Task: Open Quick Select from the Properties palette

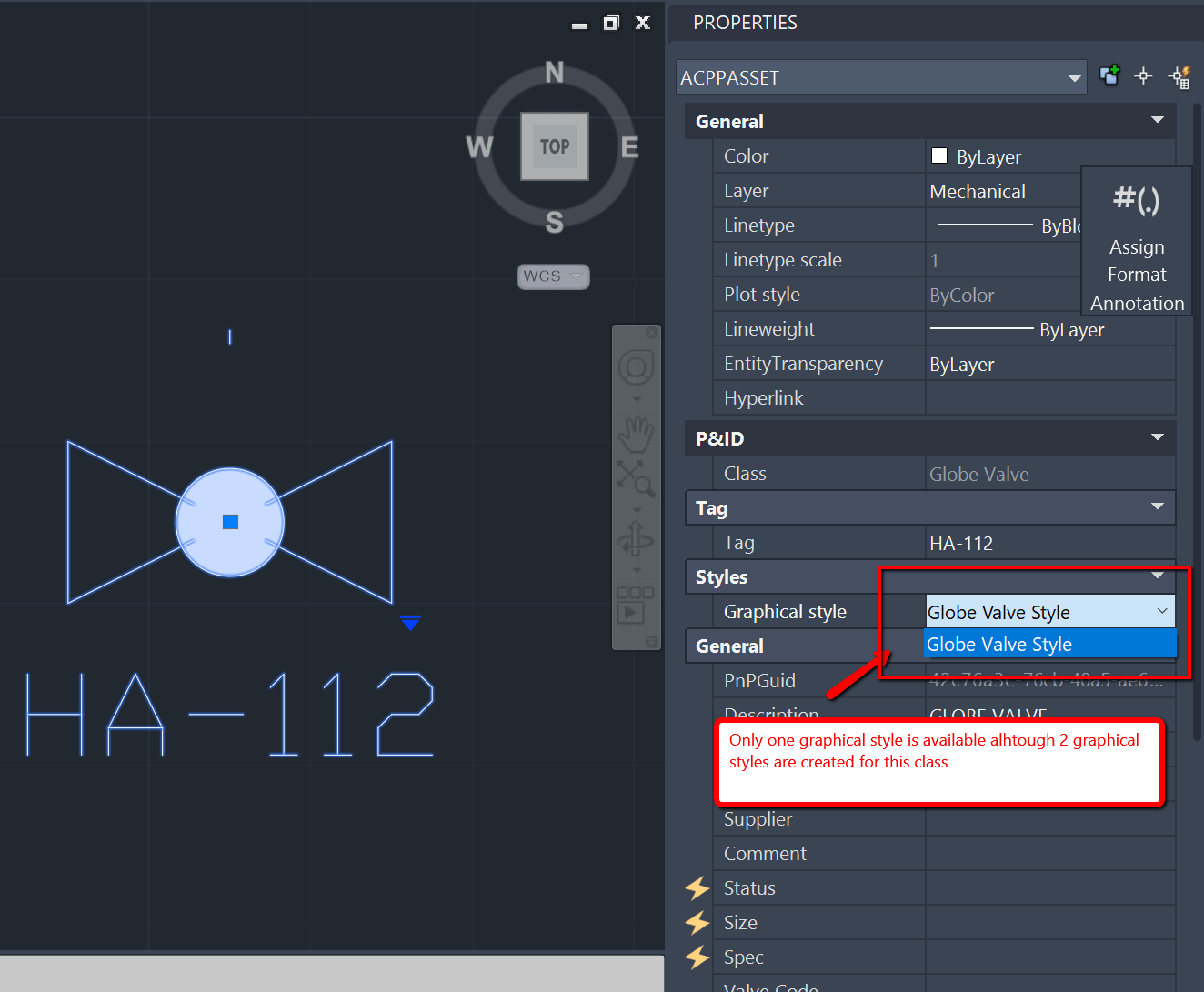Action: [1179, 77]
